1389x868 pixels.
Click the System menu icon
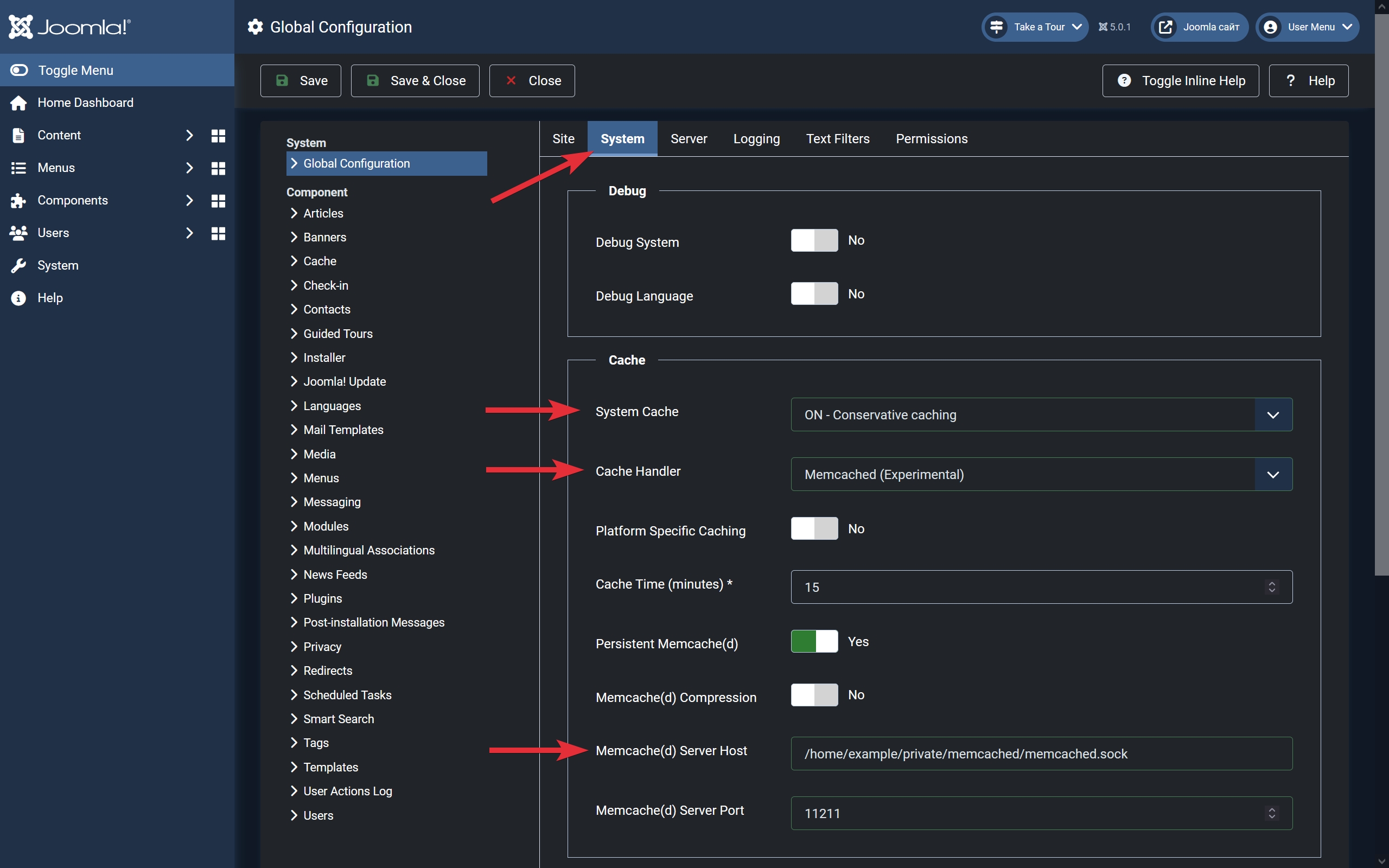tap(18, 265)
